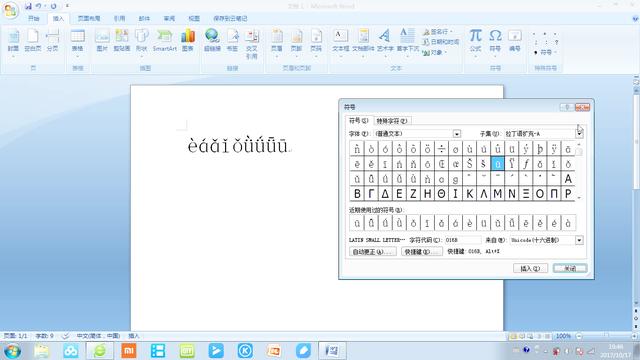Click the Insert (插入) dialog button
The height and width of the screenshot is (360, 640).
530,268
